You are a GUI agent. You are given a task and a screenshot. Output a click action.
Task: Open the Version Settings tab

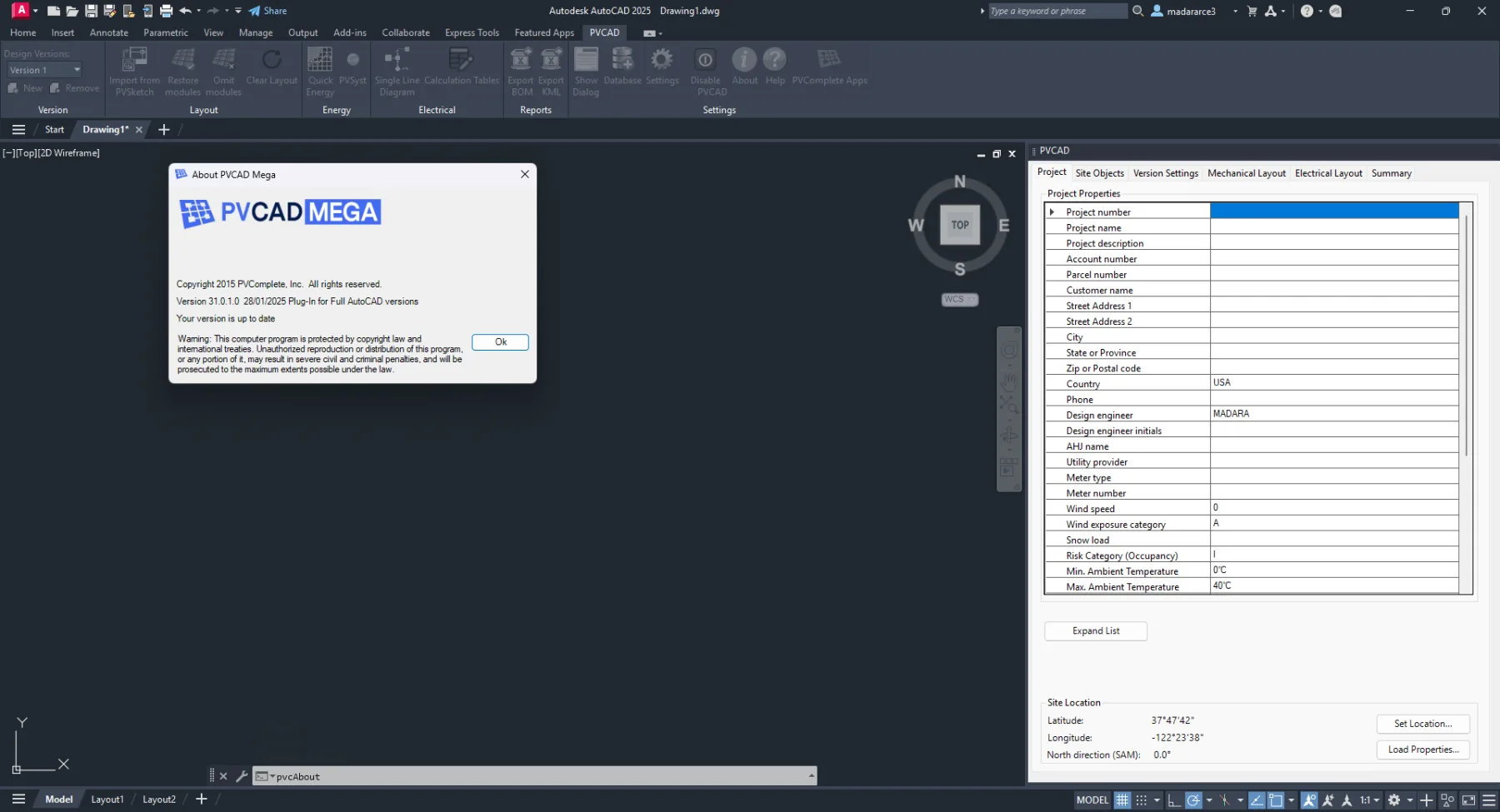coord(1165,173)
